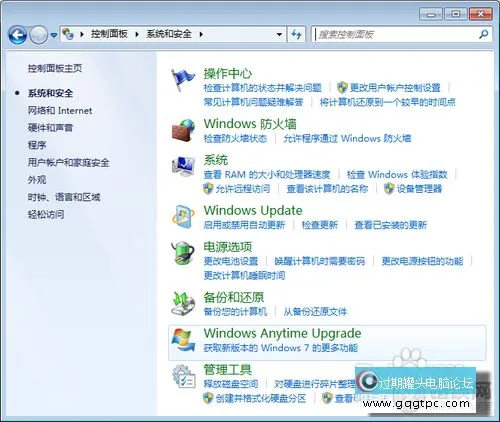
Task: Open the 系统 heading
Action: [x=216, y=160]
